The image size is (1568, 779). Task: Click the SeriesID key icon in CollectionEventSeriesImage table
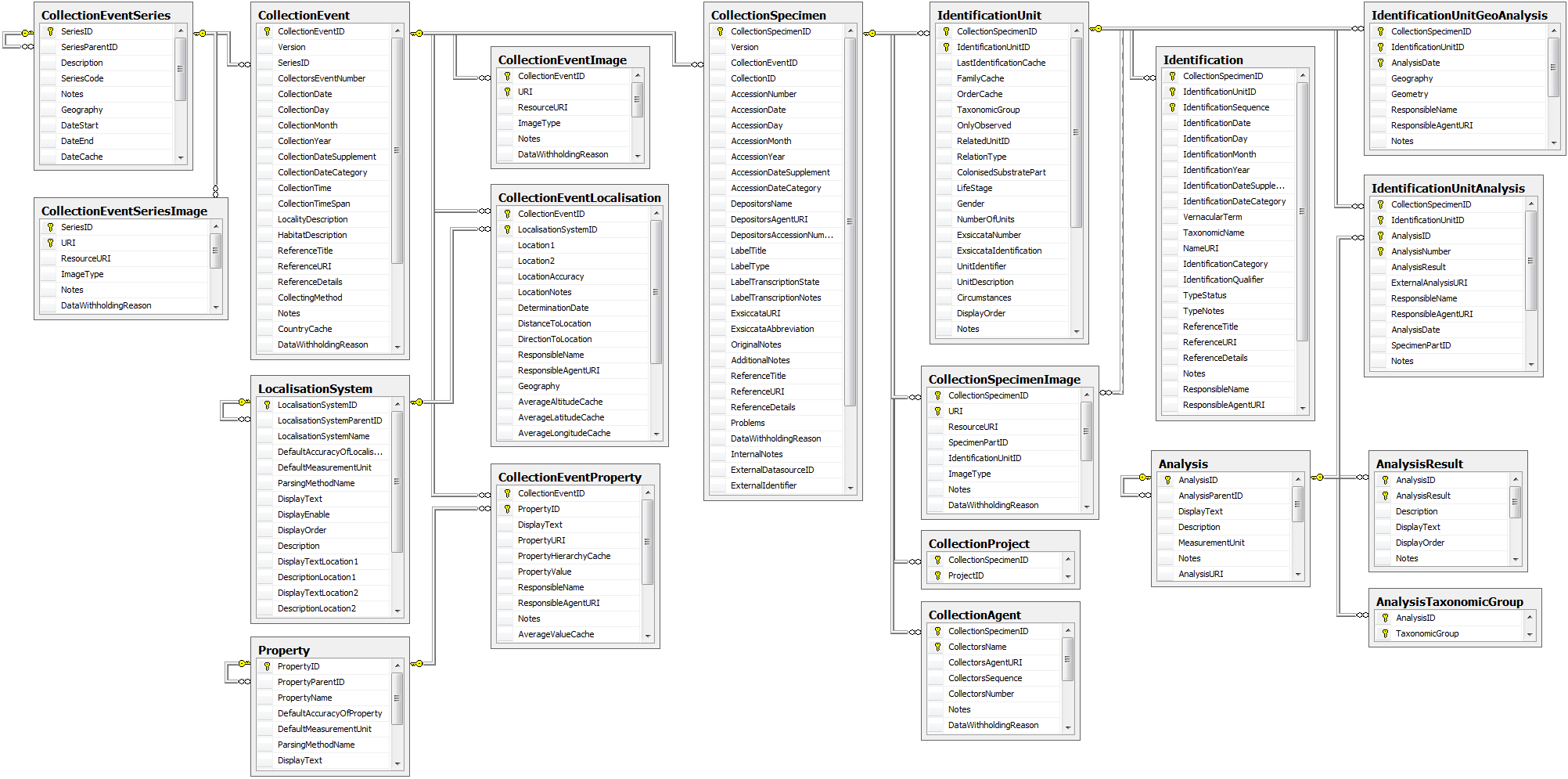pyautogui.click(x=50, y=227)
